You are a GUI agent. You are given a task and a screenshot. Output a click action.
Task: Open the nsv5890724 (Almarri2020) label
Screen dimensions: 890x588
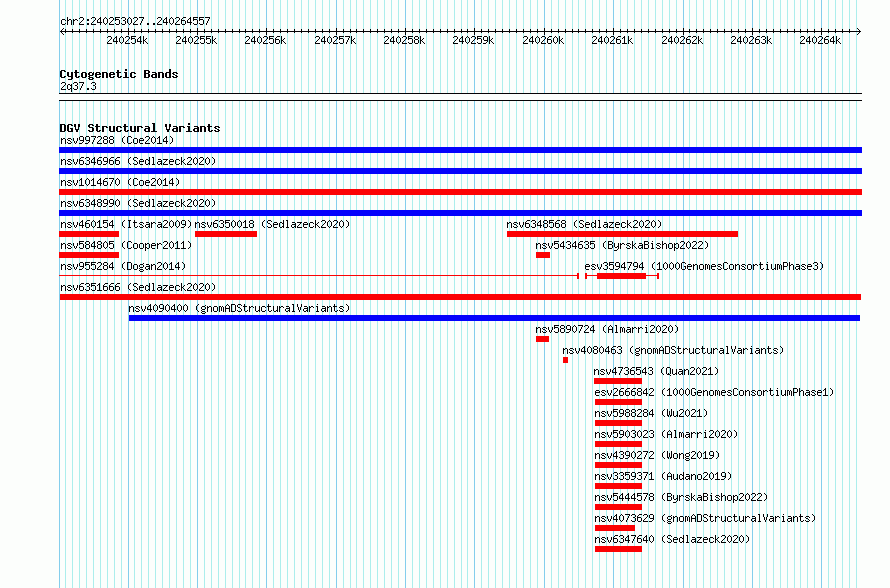point(607,329)
